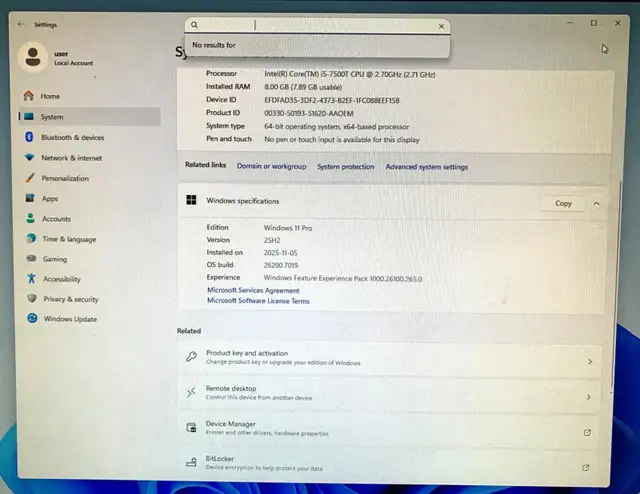
Task: Click the Time & language globe icon
Action: [x=31, y=238]
